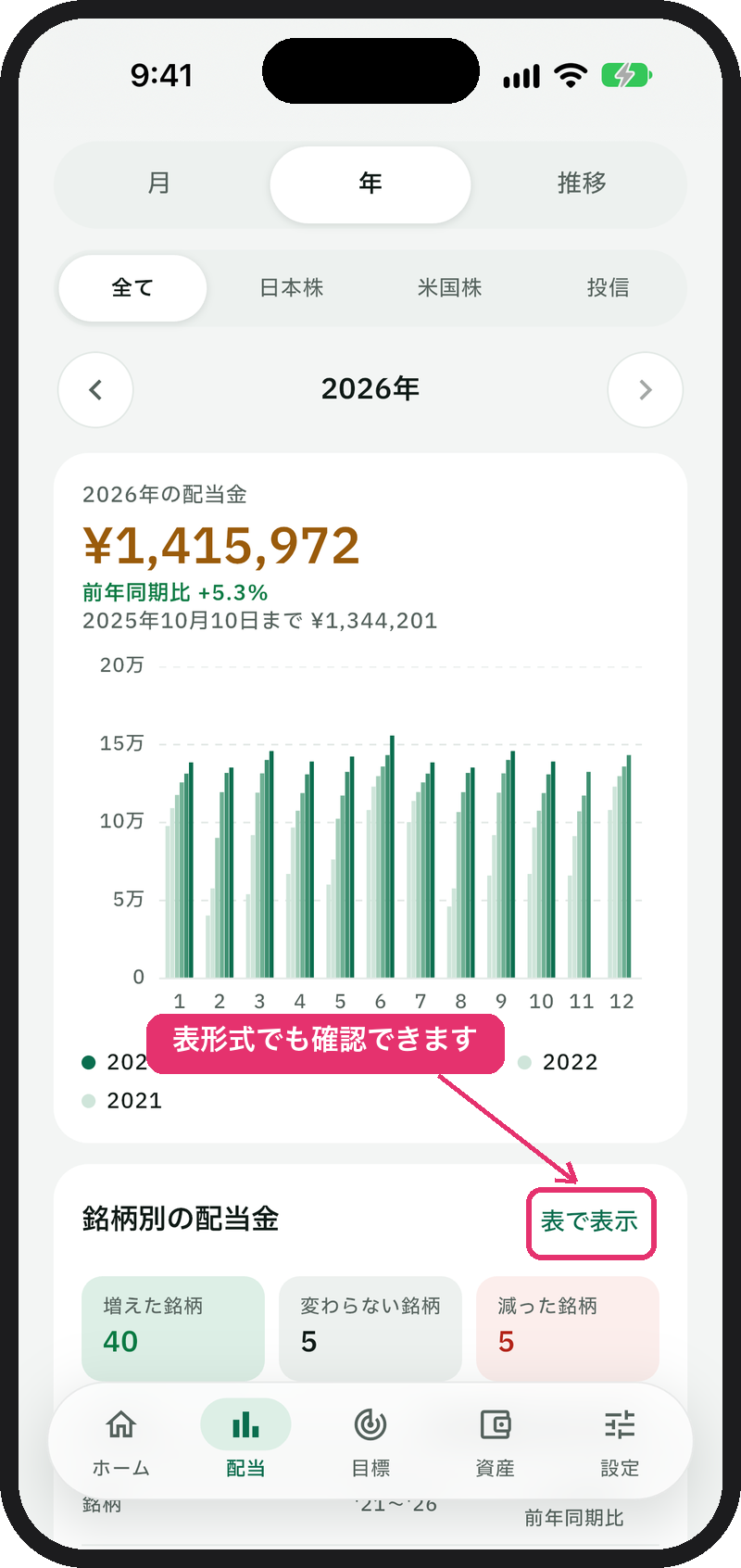Tap the ¥1,415,972 dividend total
Image resolution: width=741 pixels, height=1568 pixels.
pyautogui.click(x=221, y=546)
